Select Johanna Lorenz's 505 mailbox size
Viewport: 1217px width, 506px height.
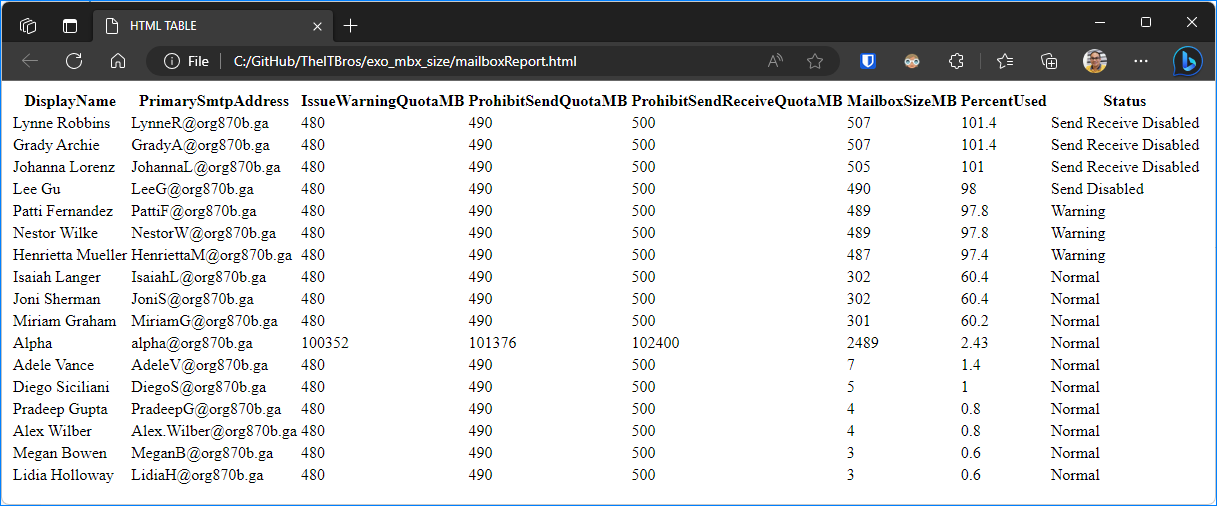click(x=859, y=167)
